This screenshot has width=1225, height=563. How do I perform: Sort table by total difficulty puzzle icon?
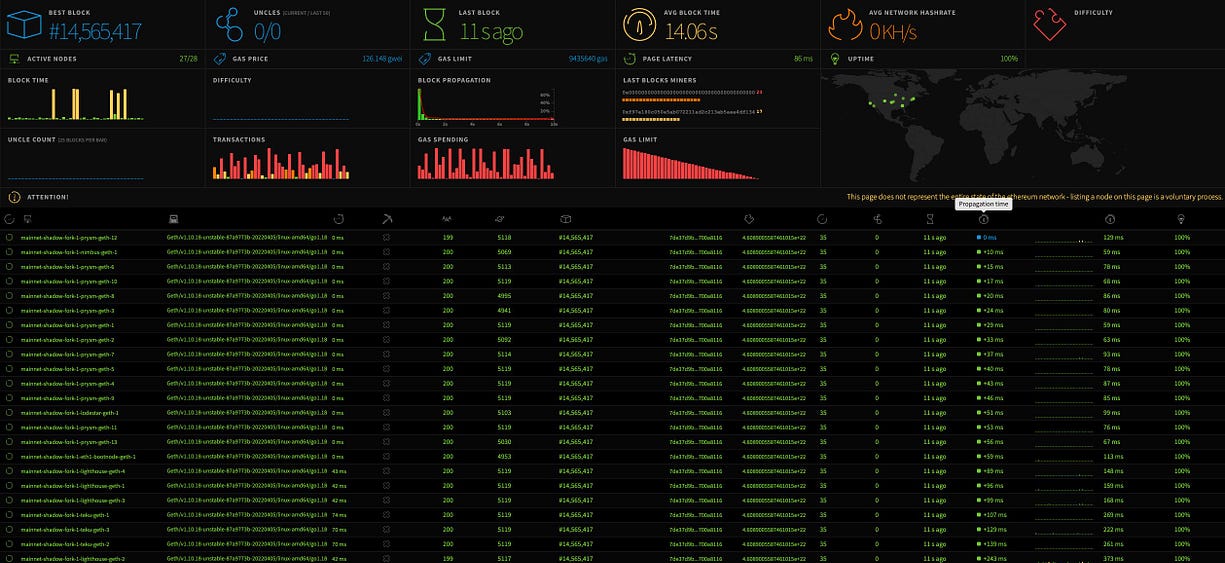(x=748, y=218)
